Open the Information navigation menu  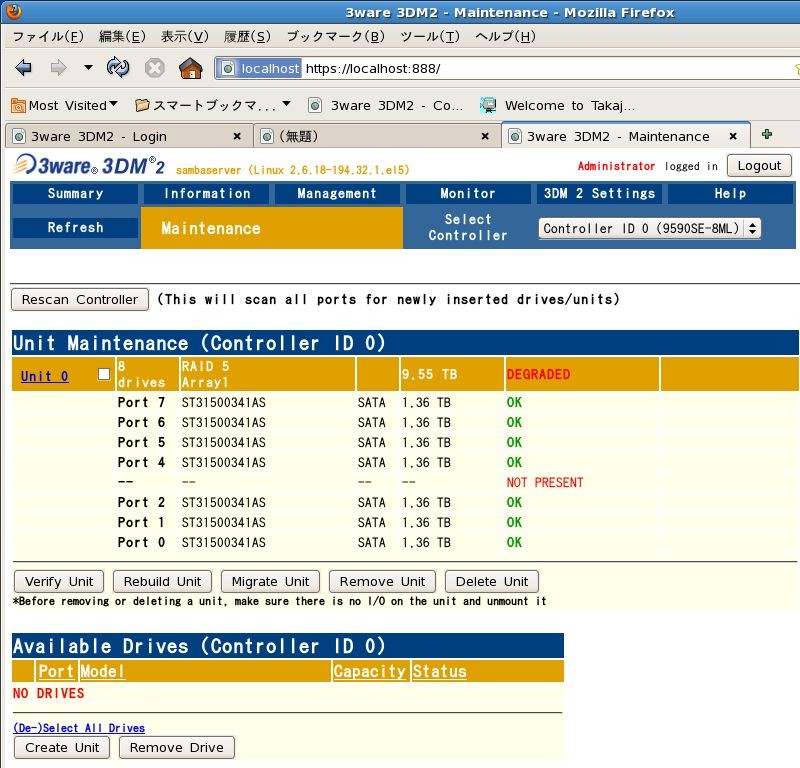point(207,193)
